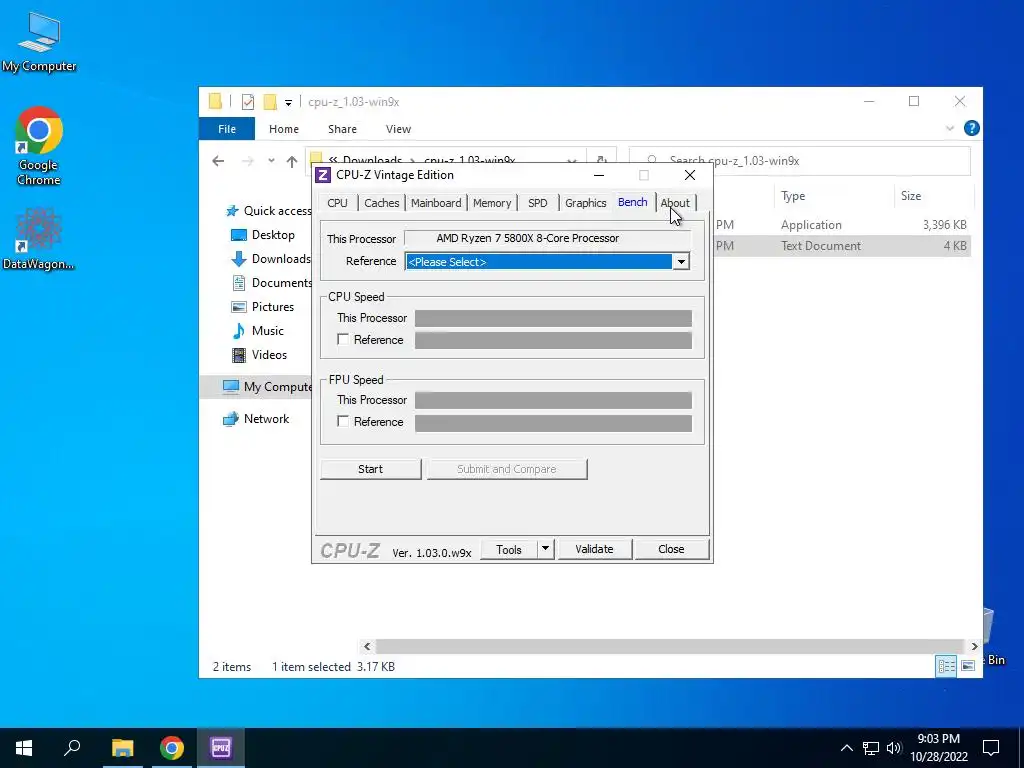Open the Home ribbon tab
This screenshot has height=768, width=1024.
pyautogui.click(x=283, y=129)
